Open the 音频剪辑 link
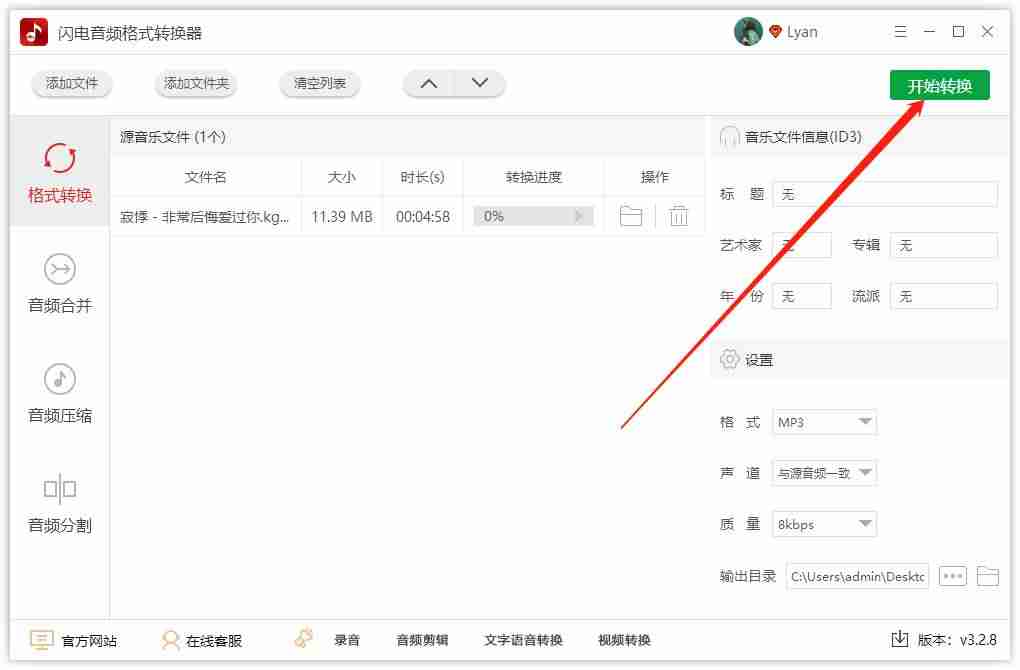The width and height of the screenshot is (1020, 670). pyautogui.click(x=422, y=641)
